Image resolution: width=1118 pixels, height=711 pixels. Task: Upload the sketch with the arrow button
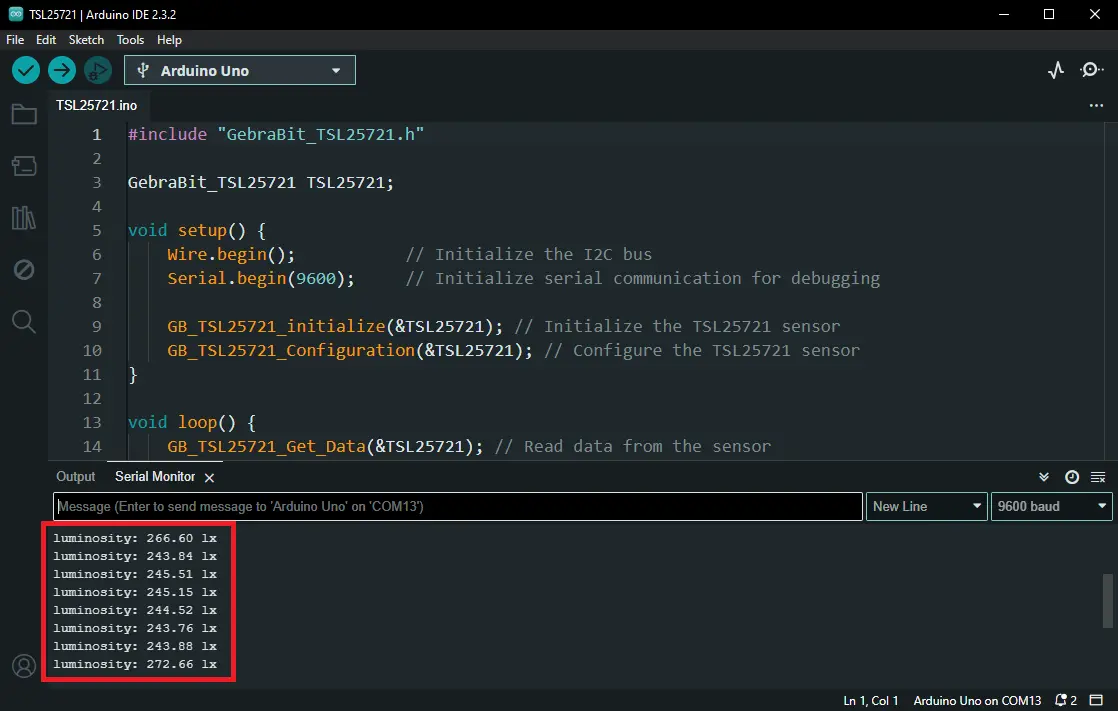point(62,70)
